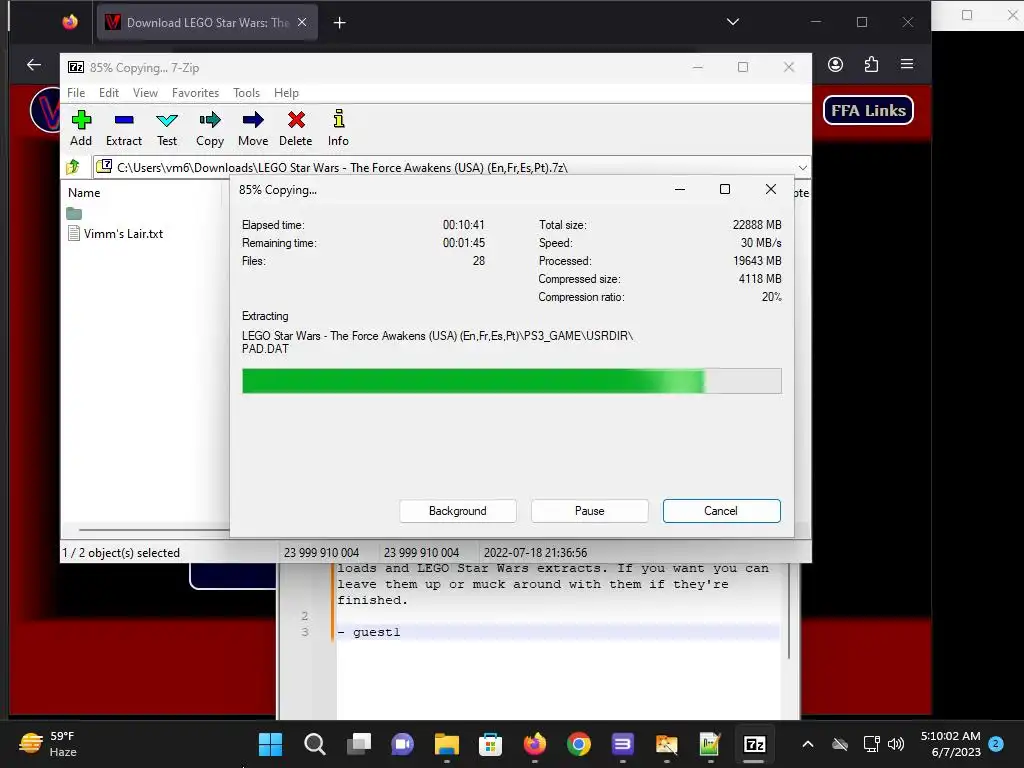The image size is (1024, 768).
Task: Open Google Chrome from the taskbar
Action: [x=579, y=744]
